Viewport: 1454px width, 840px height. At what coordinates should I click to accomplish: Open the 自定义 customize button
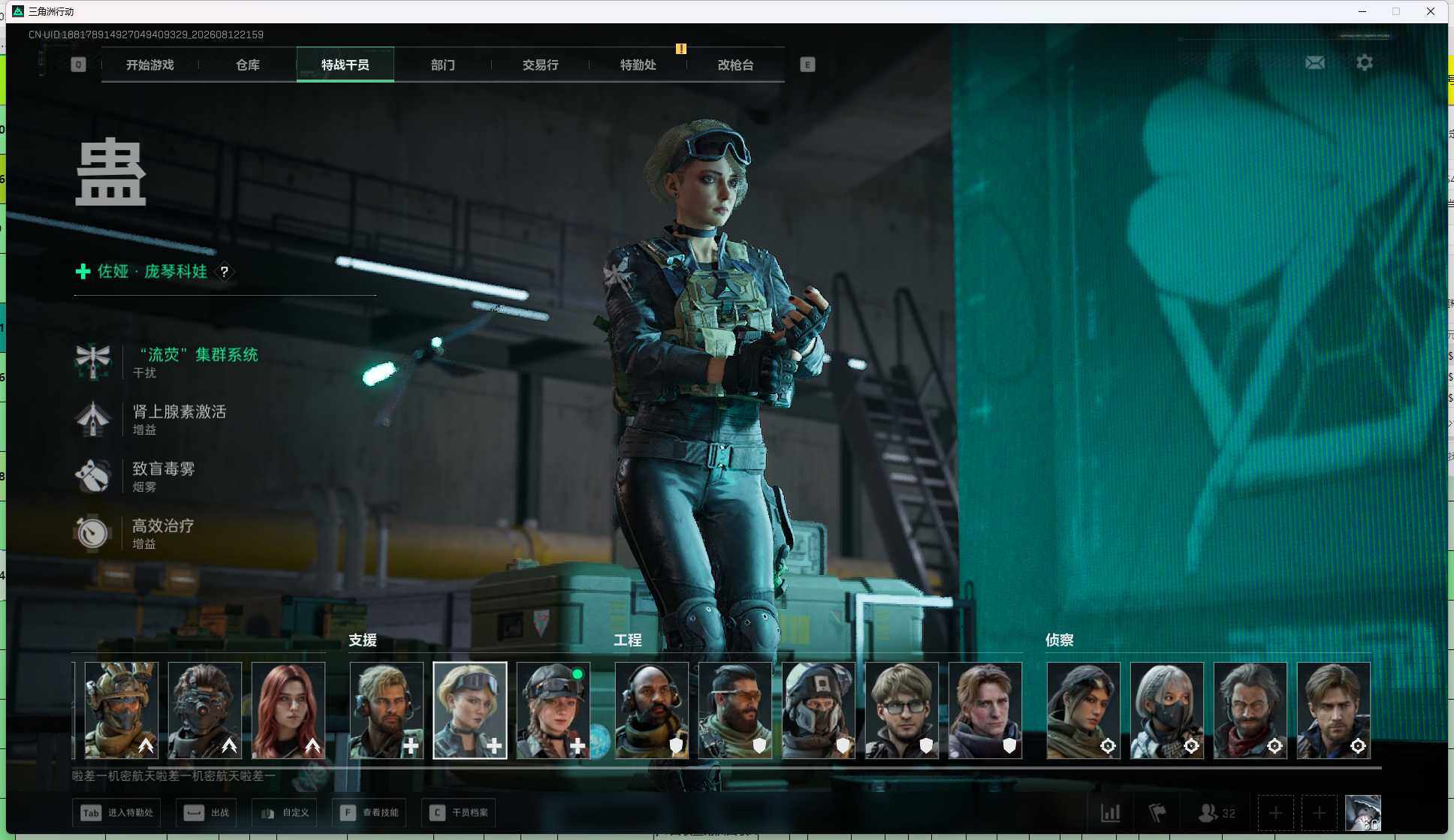pyautogui.click(x=285, y=812)
